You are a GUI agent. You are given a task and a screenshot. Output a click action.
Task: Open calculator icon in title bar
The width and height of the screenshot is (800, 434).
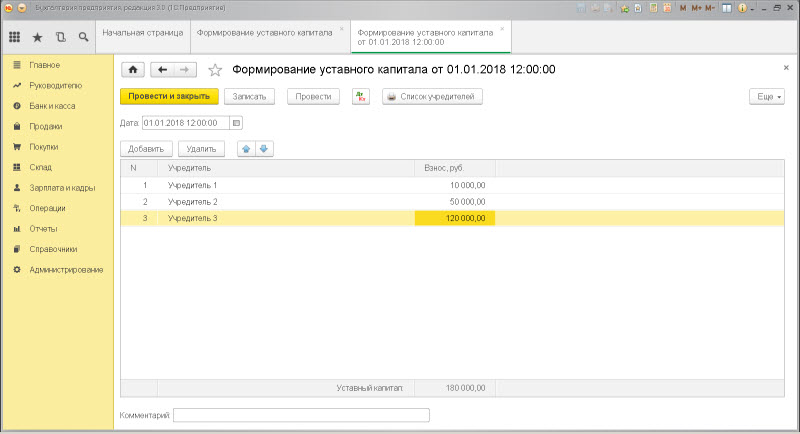coord(654,8)
